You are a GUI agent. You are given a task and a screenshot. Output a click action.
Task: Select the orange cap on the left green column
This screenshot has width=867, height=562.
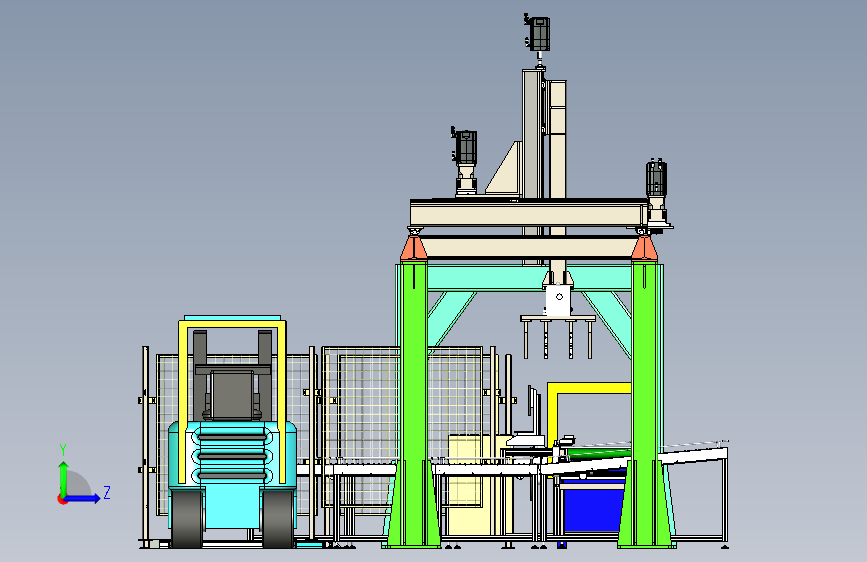click(414, 248)
